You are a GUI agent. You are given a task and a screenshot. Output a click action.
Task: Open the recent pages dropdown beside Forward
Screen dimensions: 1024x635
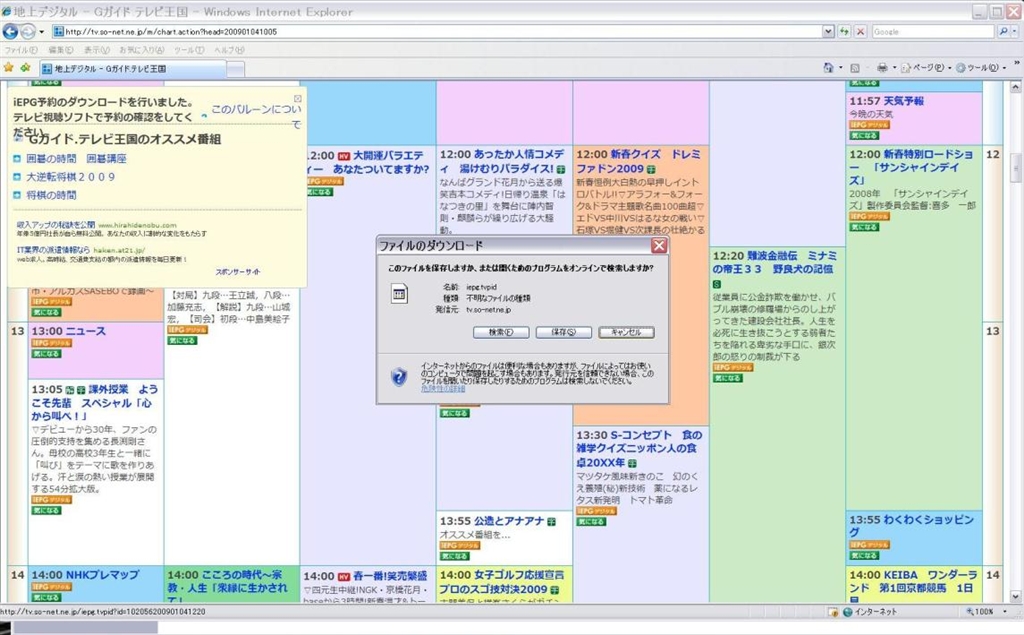(42, 31)
